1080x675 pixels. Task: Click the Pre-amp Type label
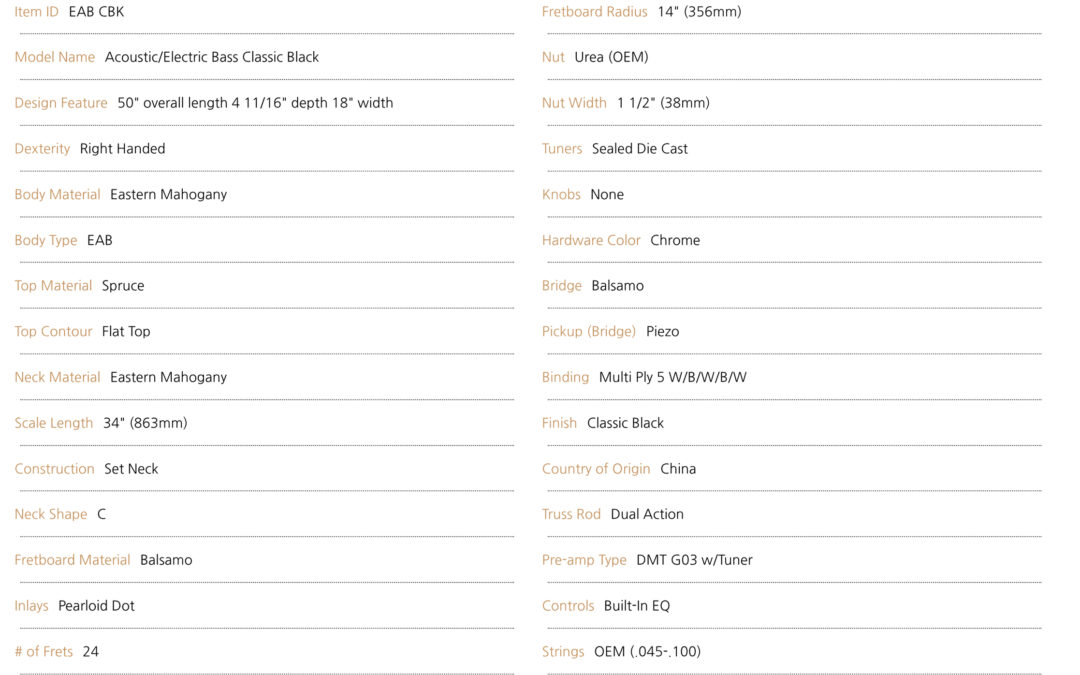584,560
